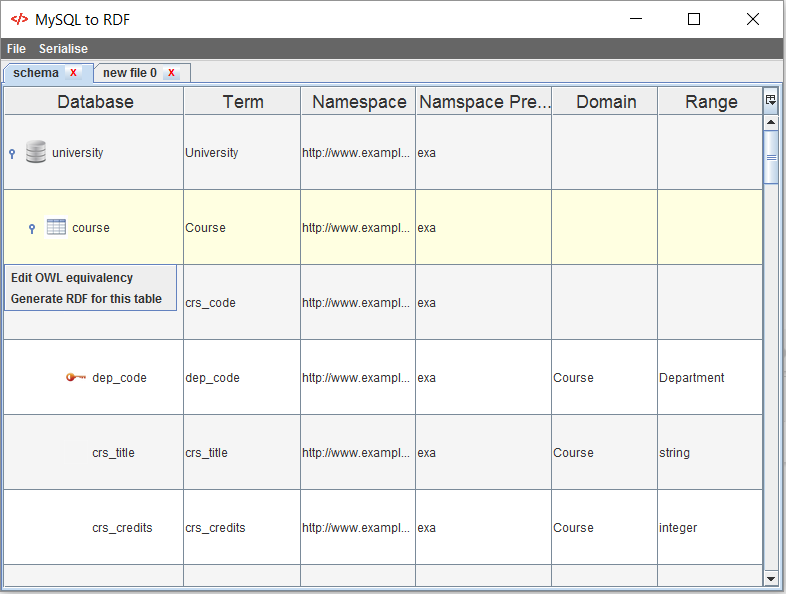Maximize the MySQL to RDF window
This screenshot has height=594, width=786.
(x=694, y=19)
